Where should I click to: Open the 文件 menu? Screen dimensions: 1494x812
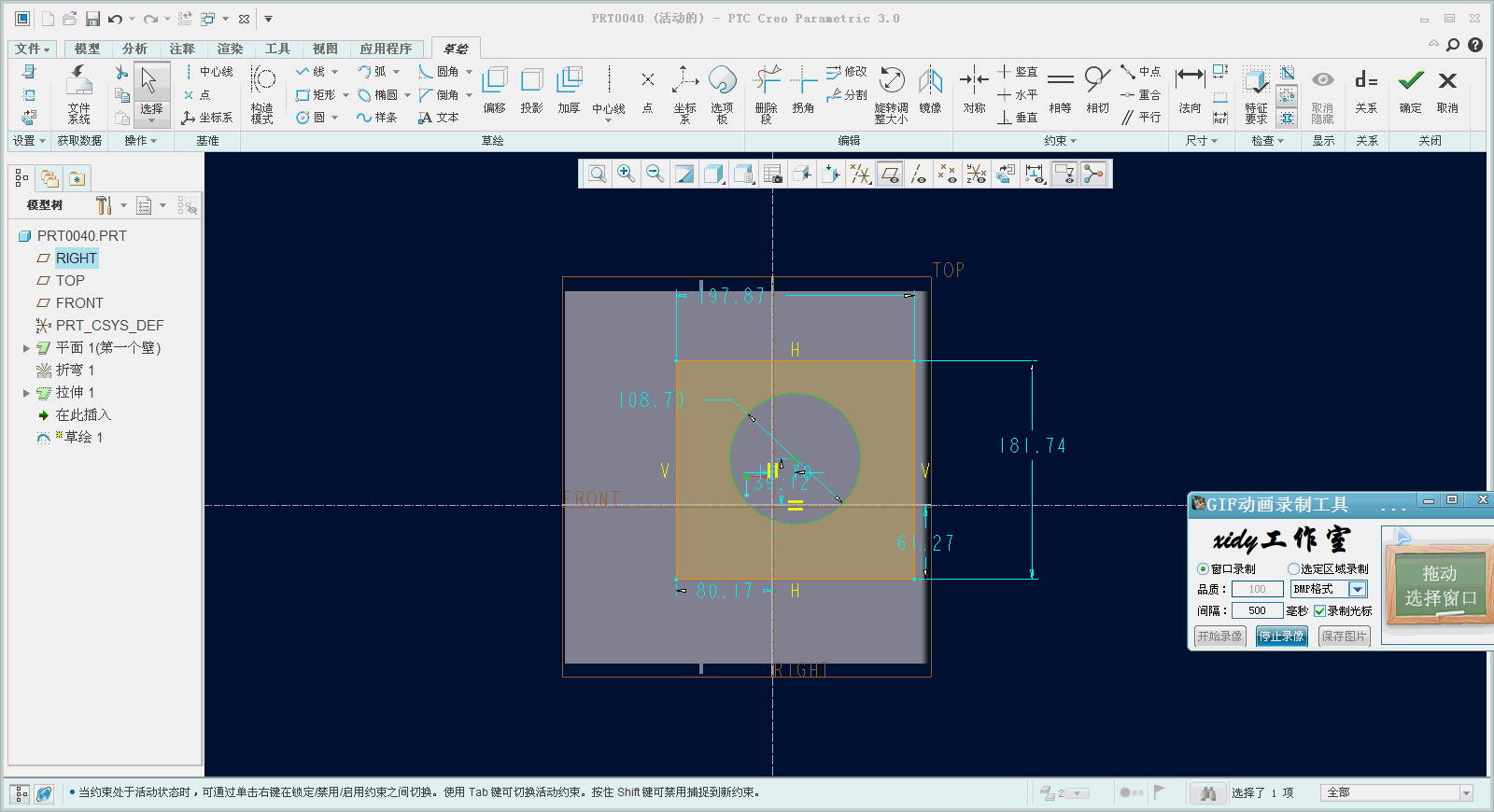[33, 49]
